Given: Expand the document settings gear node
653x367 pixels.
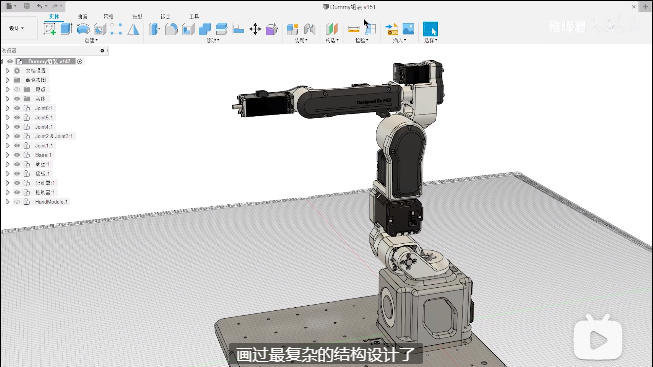Looking at the screenshot, I should (x=7, y=71).
